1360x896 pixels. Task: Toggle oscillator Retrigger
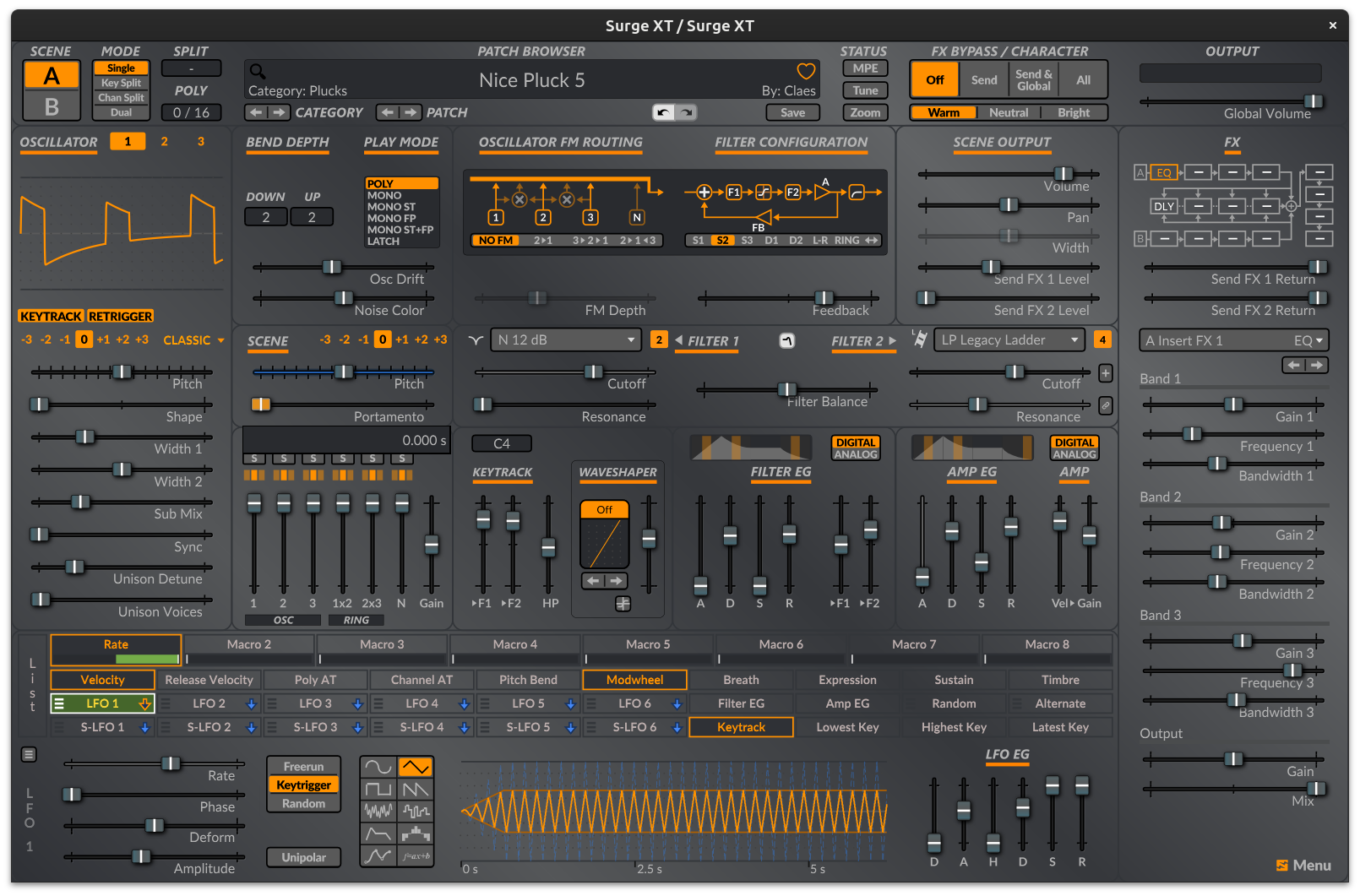coord(121,316)
